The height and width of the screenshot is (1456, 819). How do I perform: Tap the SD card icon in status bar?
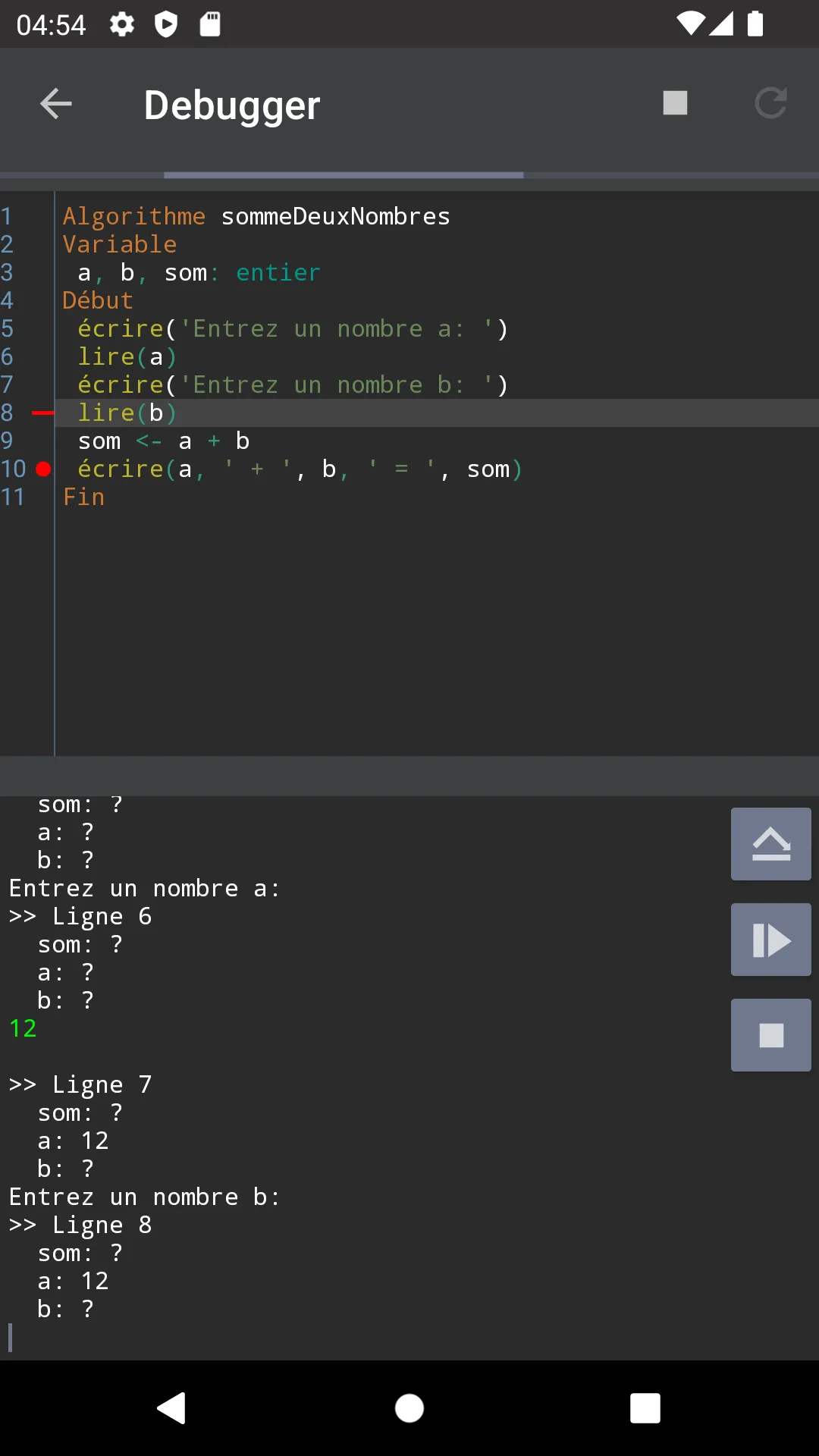[x=210, y=24]
